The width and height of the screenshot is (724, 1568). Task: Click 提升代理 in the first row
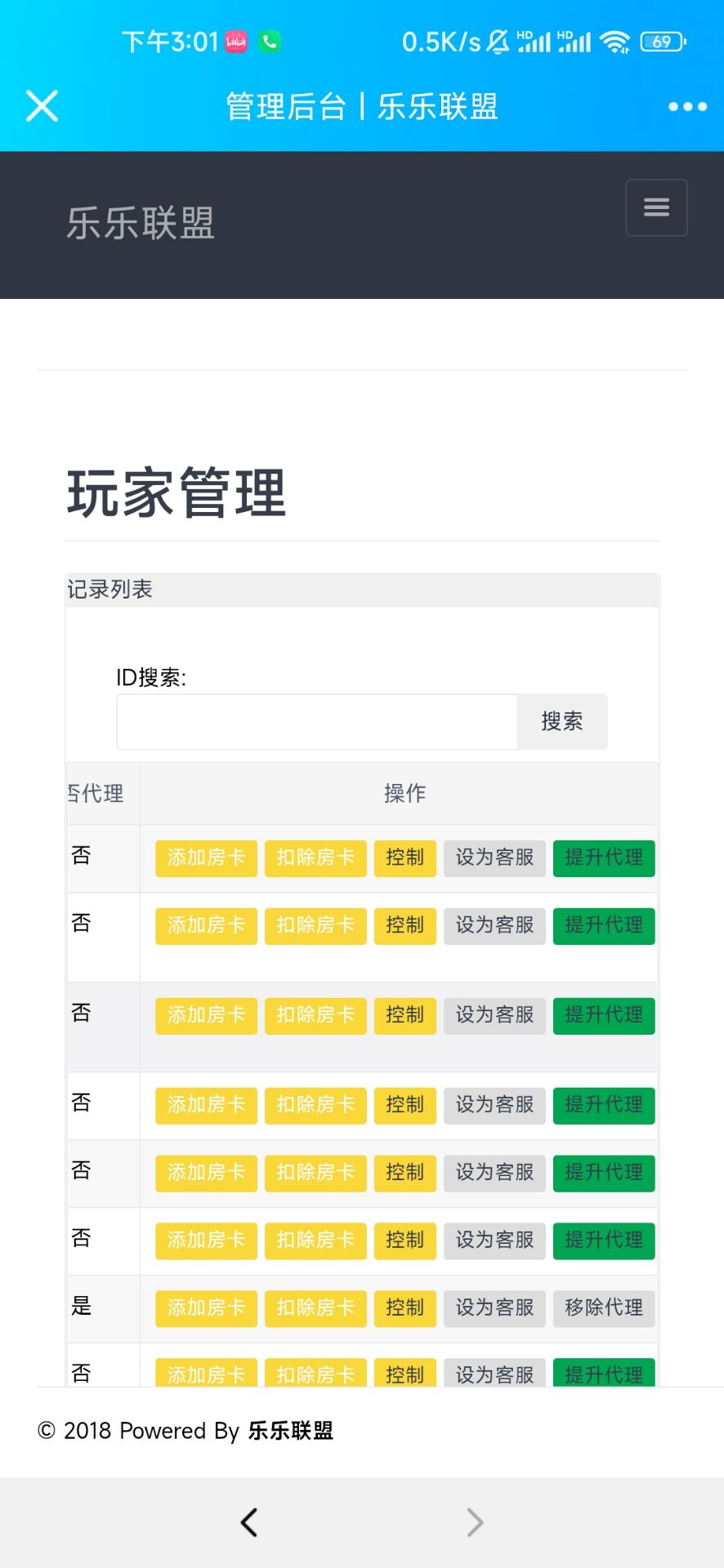pyautogui.click(x=604, y=857)
